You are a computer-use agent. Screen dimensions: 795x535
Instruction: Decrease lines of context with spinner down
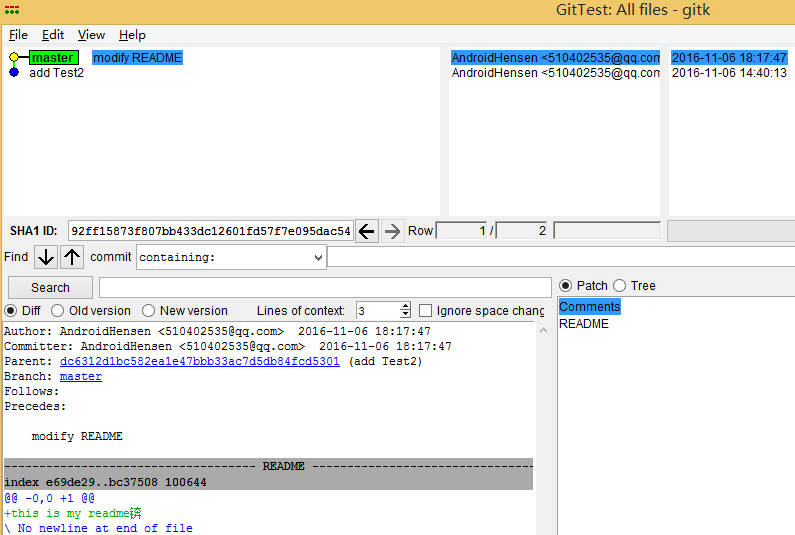tap(405, 314)
